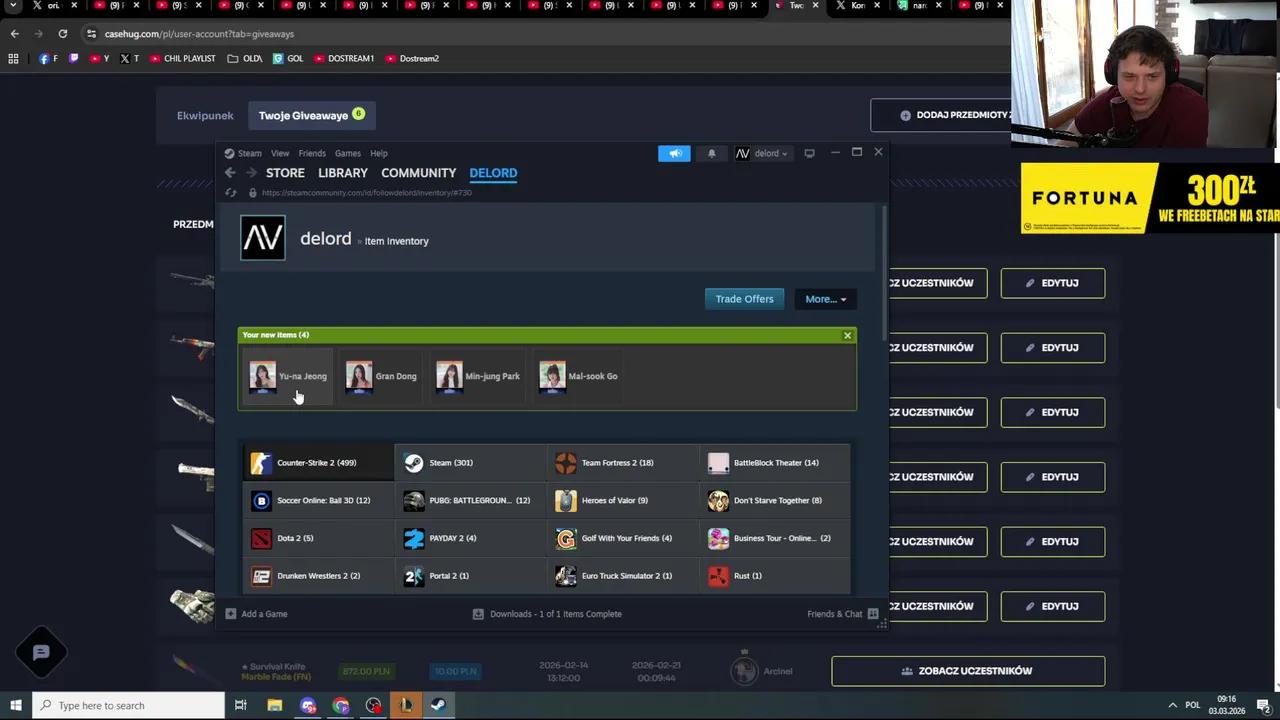Select the Yu-na Jeong new item
Screen dimensions: 1280x720
pos(288,376)
